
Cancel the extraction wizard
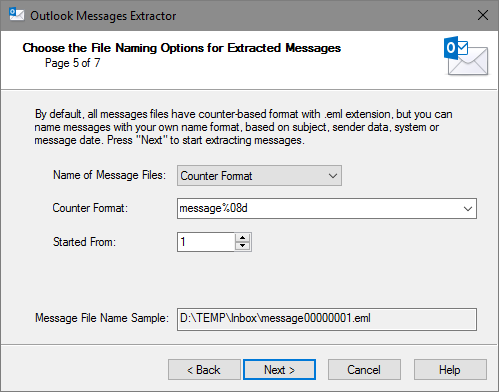point(364,370)
